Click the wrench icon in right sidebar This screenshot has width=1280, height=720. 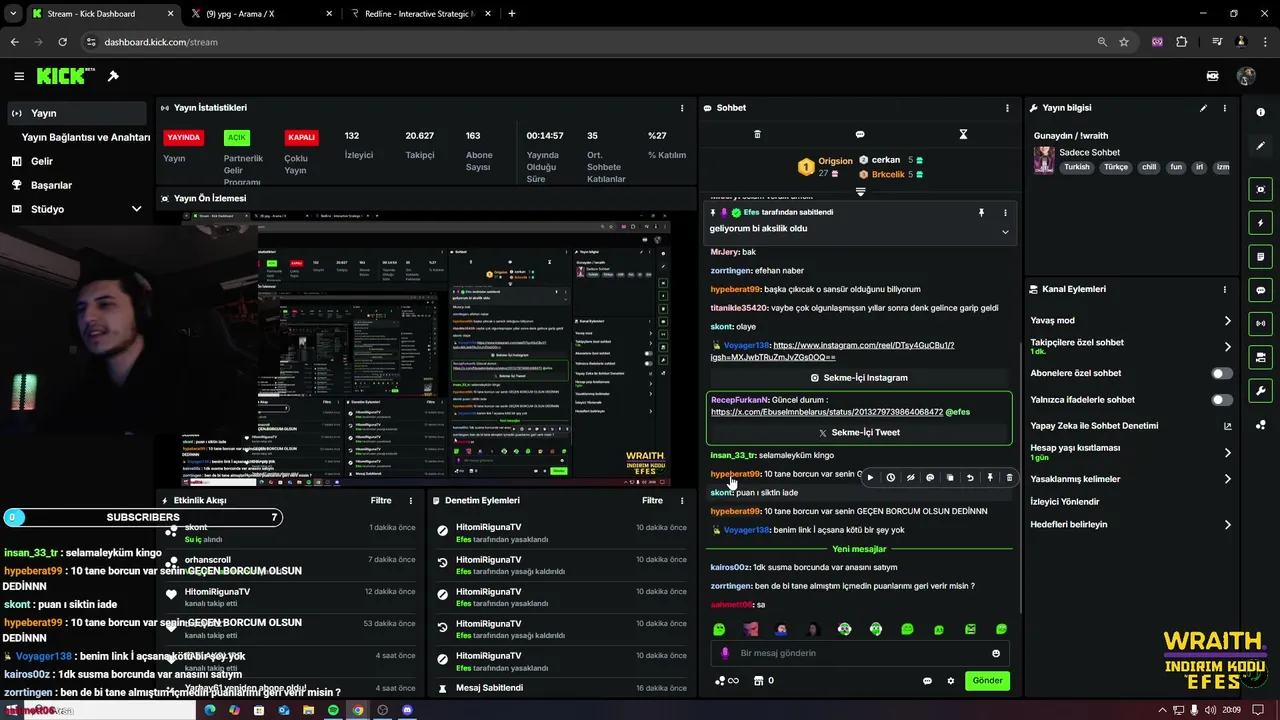pyautogui.click(x=1261, y=391)
